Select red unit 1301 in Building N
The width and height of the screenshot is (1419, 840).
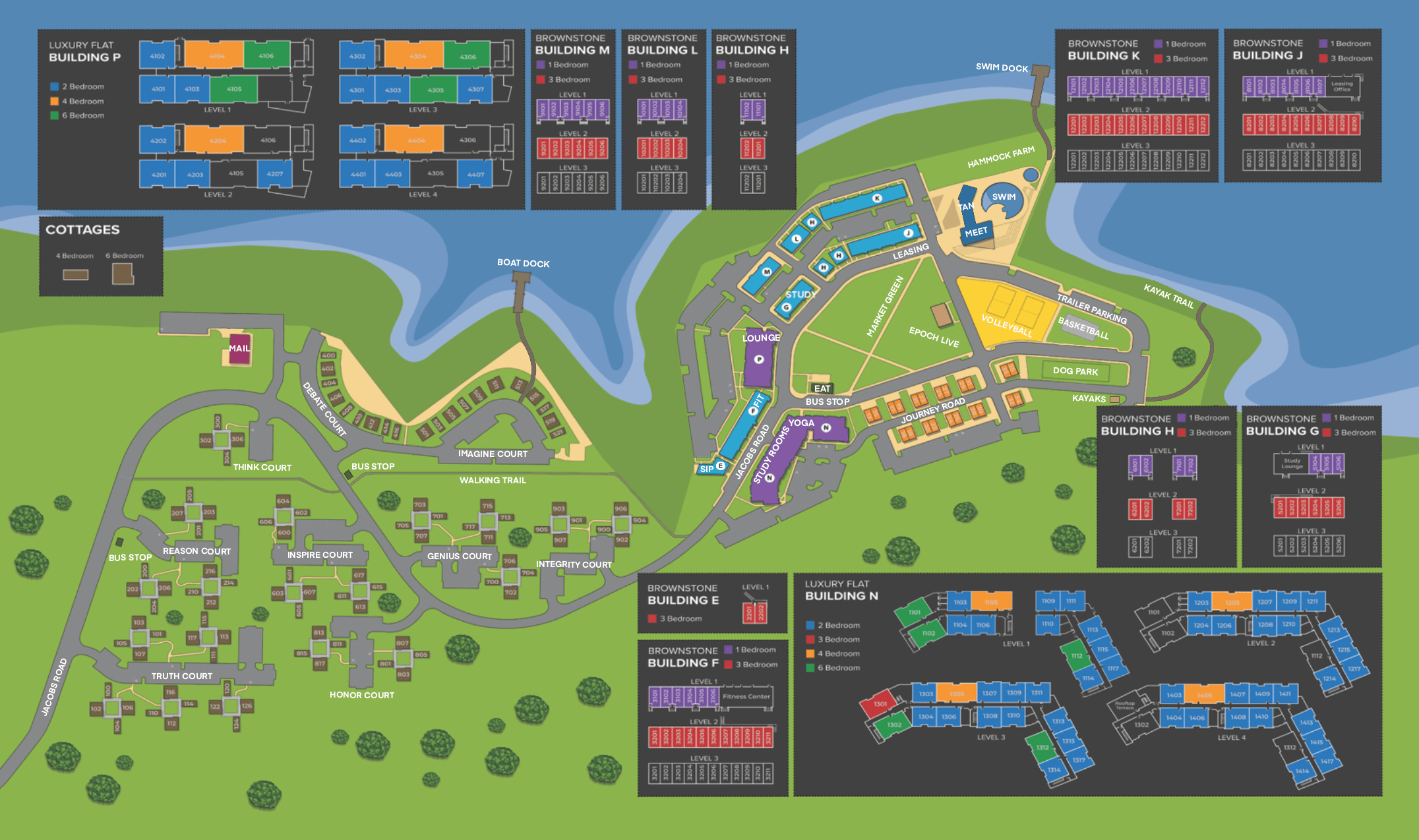pyautogui.click(x=880, y=704)
